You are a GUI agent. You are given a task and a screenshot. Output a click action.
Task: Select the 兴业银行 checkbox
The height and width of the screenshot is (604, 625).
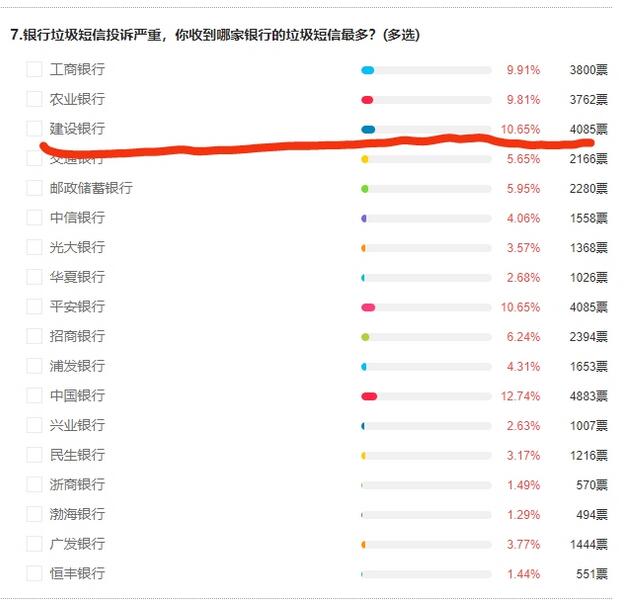tap(34, 425)
